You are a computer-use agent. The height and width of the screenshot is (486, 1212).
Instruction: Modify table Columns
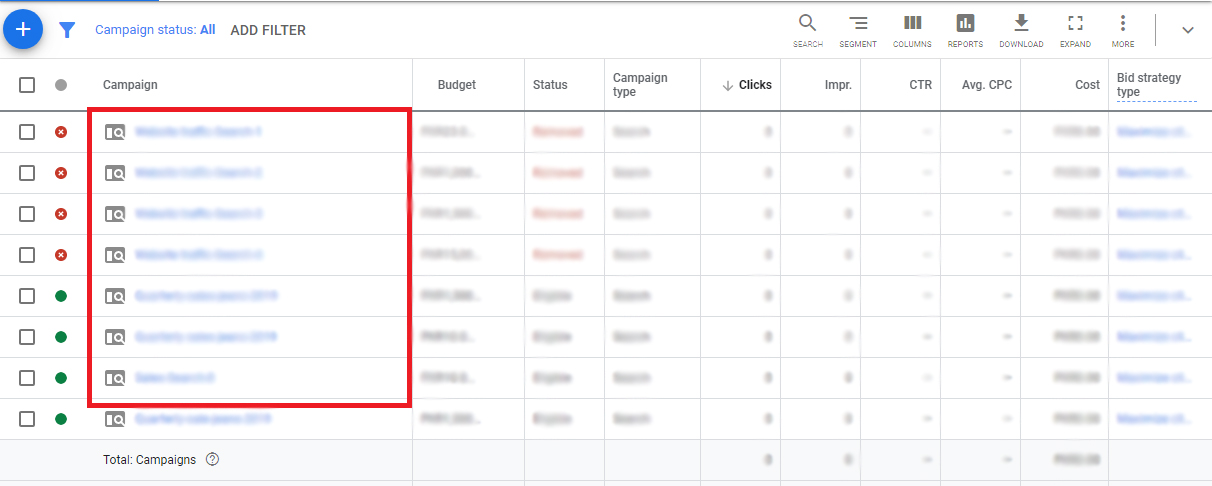point(912,31)
